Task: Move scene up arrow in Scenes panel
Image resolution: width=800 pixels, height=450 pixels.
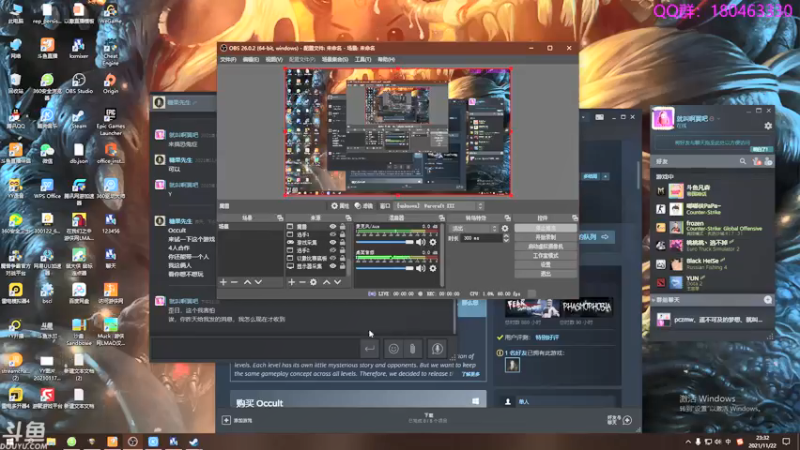Action: (x=247, y=282)
